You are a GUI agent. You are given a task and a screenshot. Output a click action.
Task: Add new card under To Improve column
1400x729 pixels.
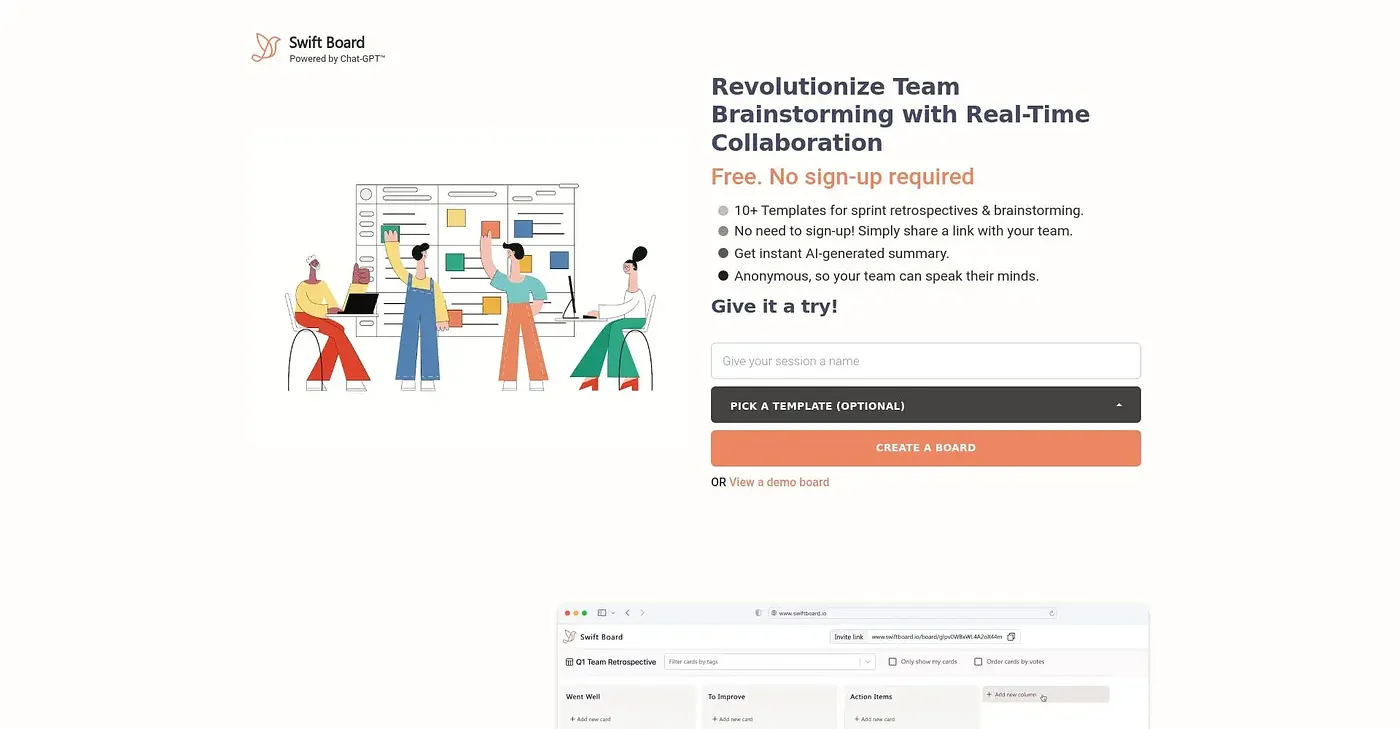732,719
